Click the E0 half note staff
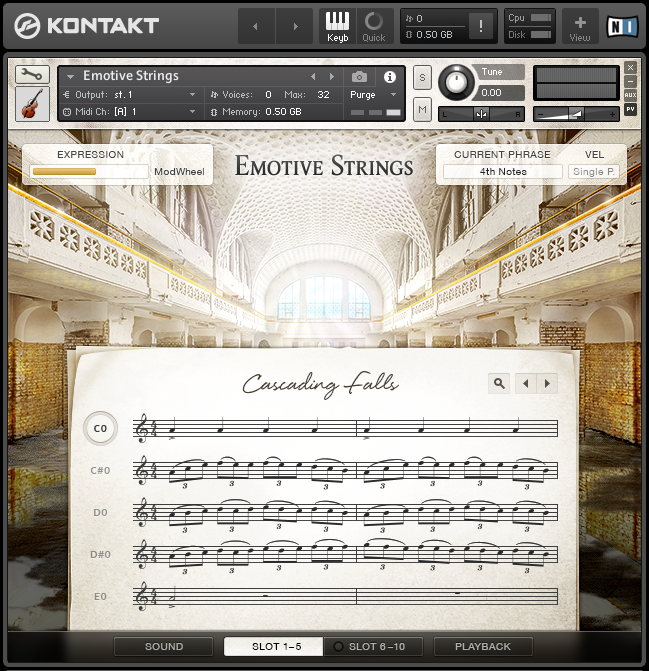This screenshot has height=671, width=649. click(346, 596)
